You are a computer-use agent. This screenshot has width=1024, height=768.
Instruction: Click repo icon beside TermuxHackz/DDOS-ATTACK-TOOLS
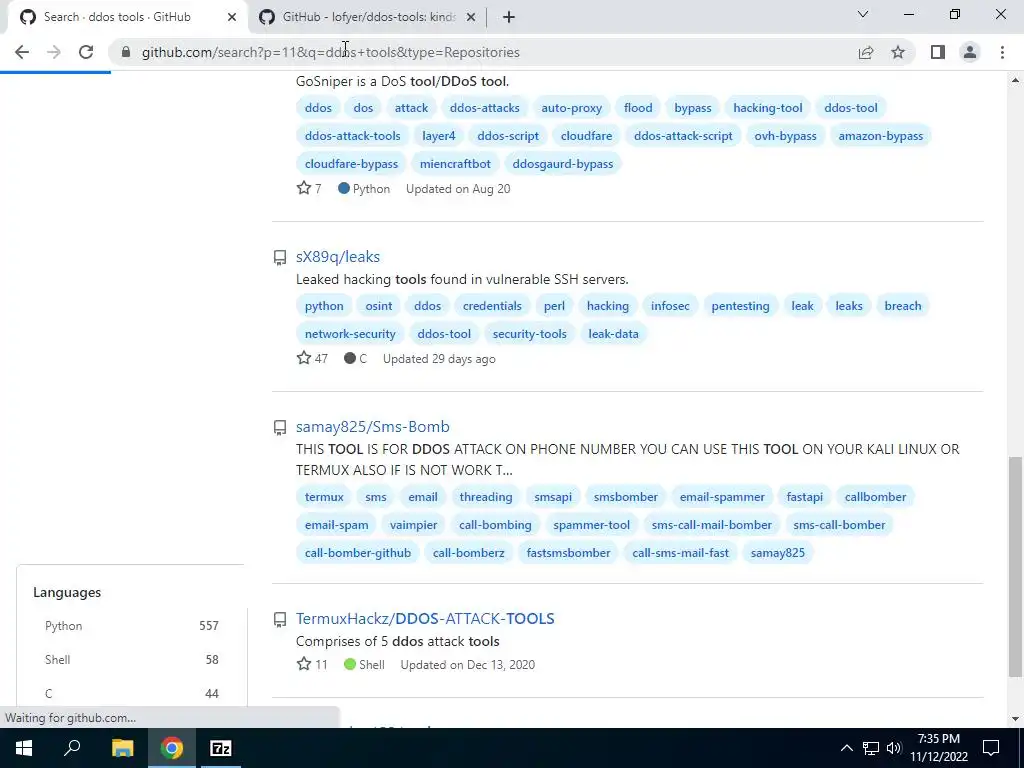[280, 619]
